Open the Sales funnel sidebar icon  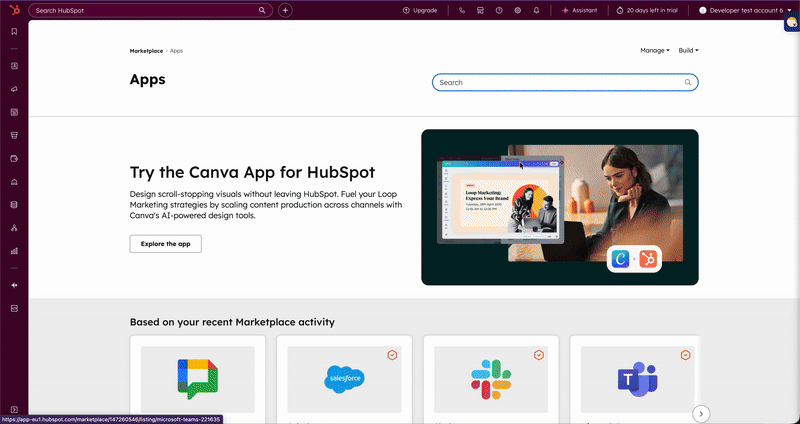[14, 135]
